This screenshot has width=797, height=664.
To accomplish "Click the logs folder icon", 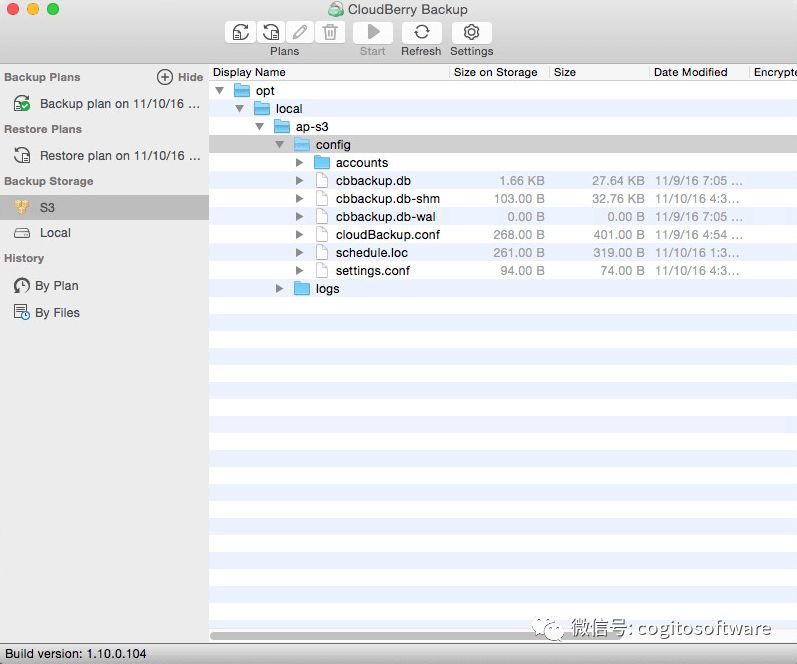I will pos(302,288).
